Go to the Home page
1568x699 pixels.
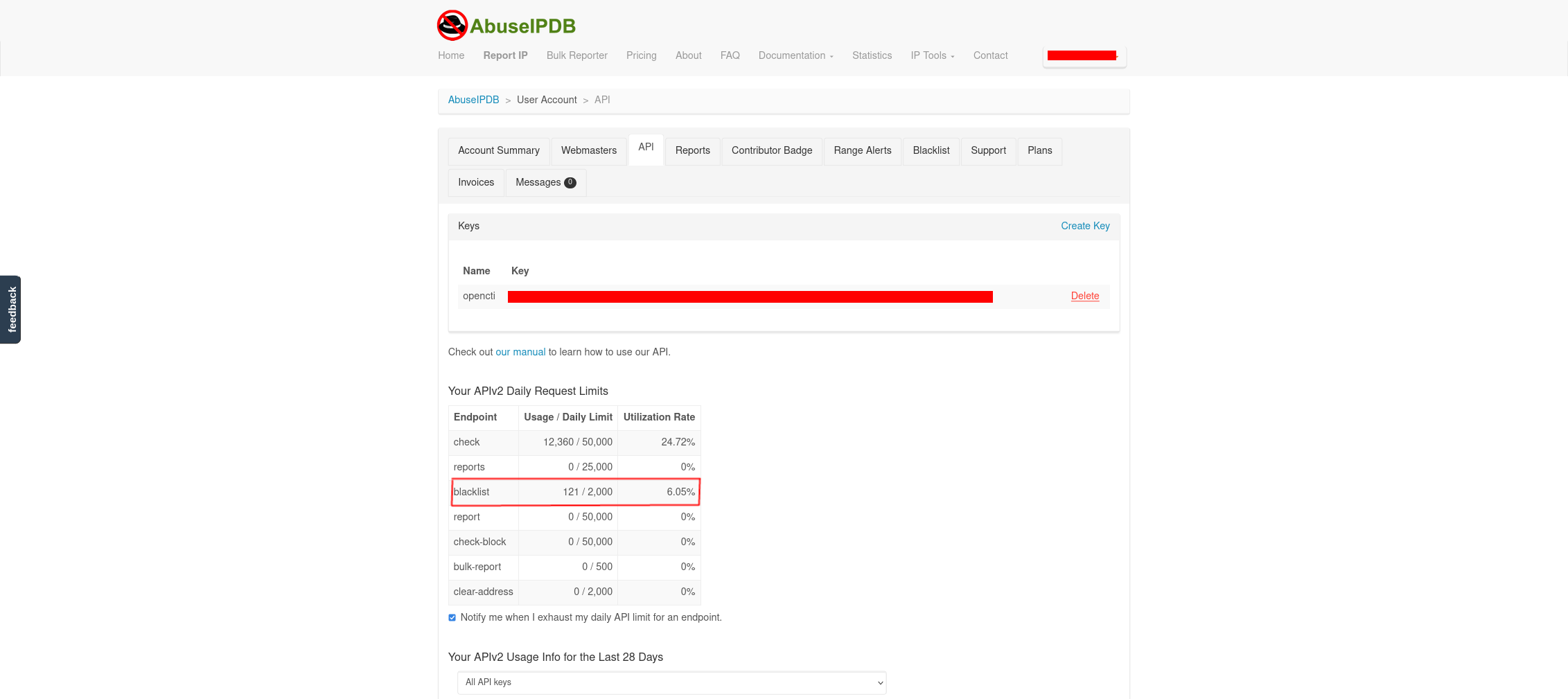pyautogui.click(x=451, y=55)
